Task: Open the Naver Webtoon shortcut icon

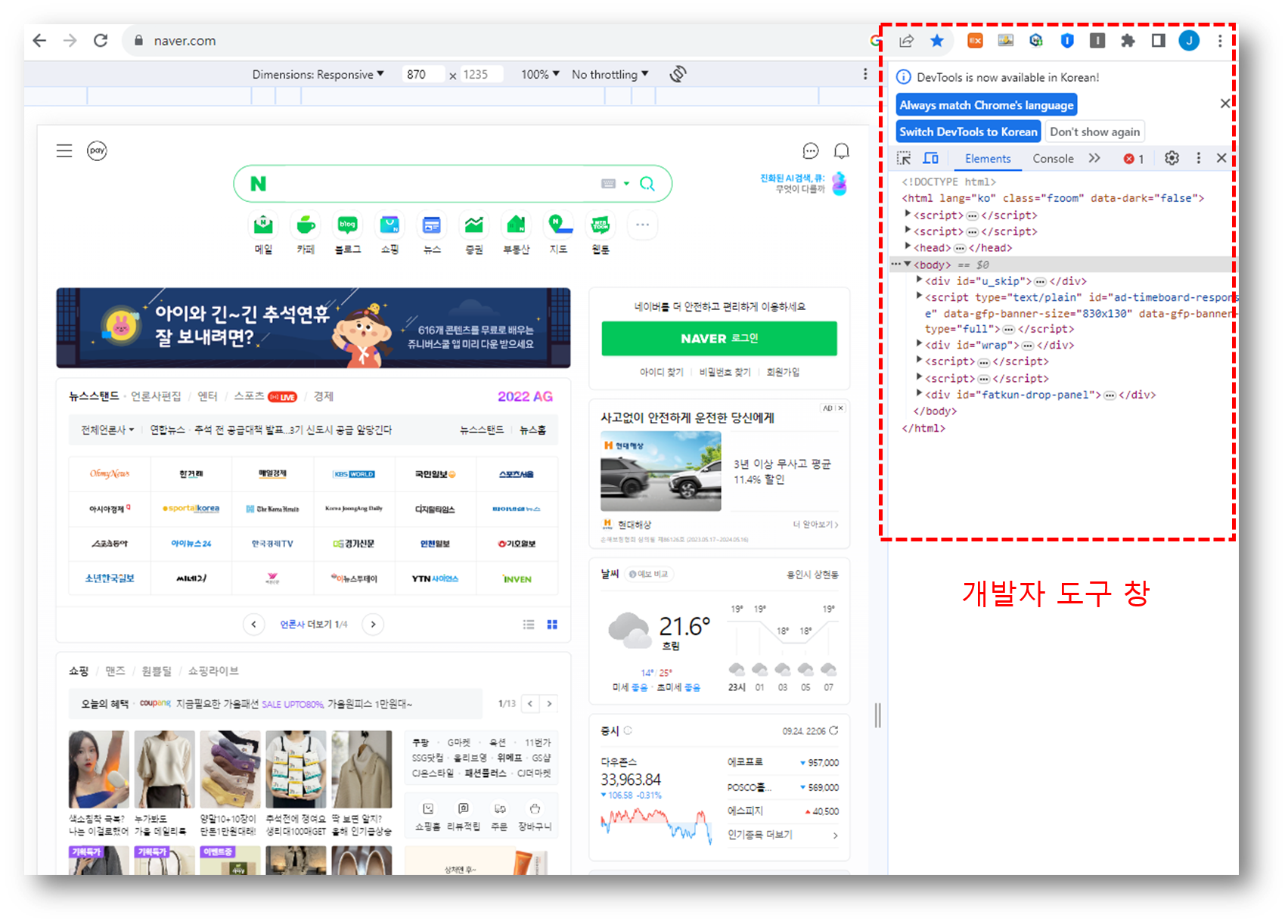Action: click(x=601, y=225)
